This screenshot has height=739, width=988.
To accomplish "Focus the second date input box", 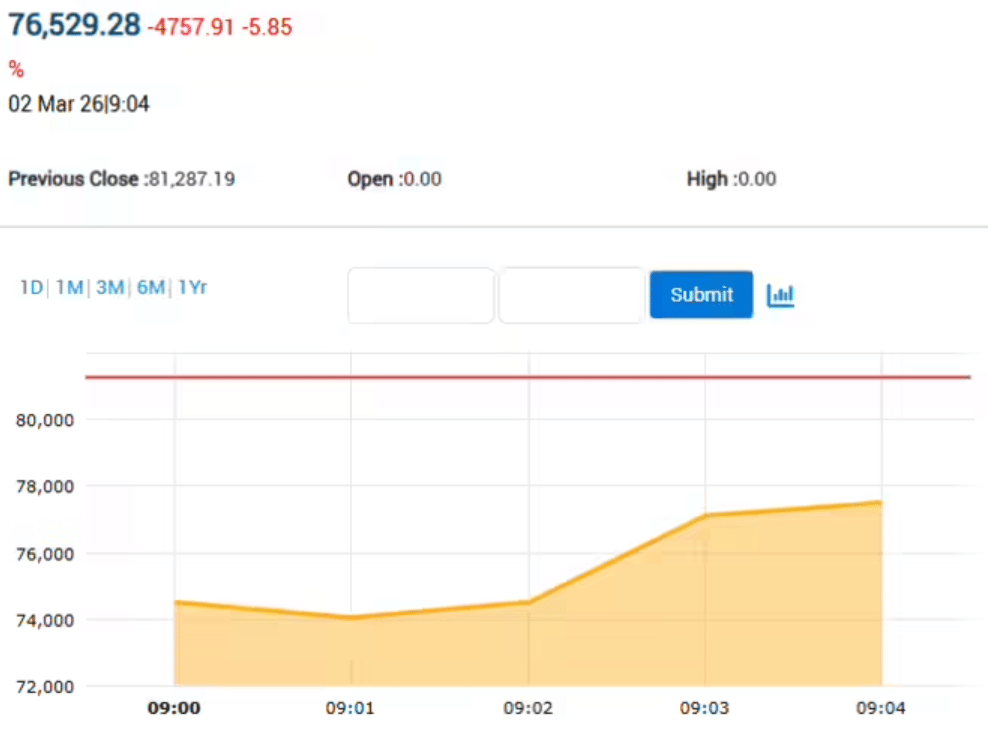I will (571, 295).
